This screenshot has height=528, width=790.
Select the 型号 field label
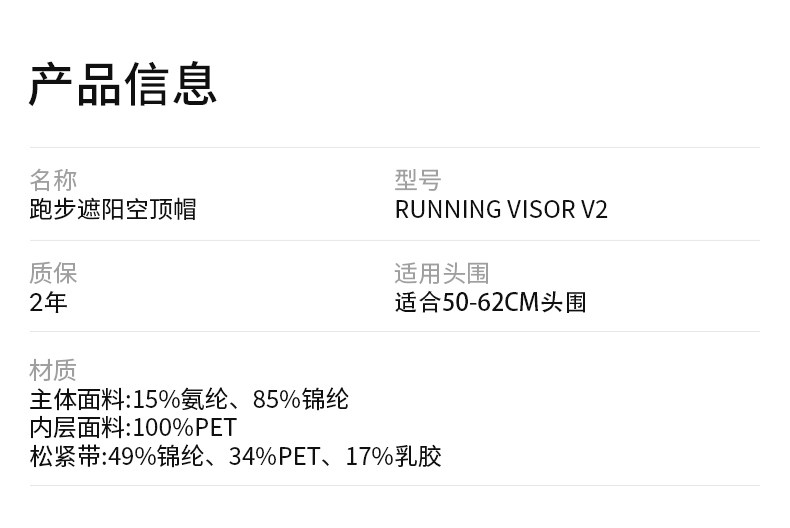418,180
